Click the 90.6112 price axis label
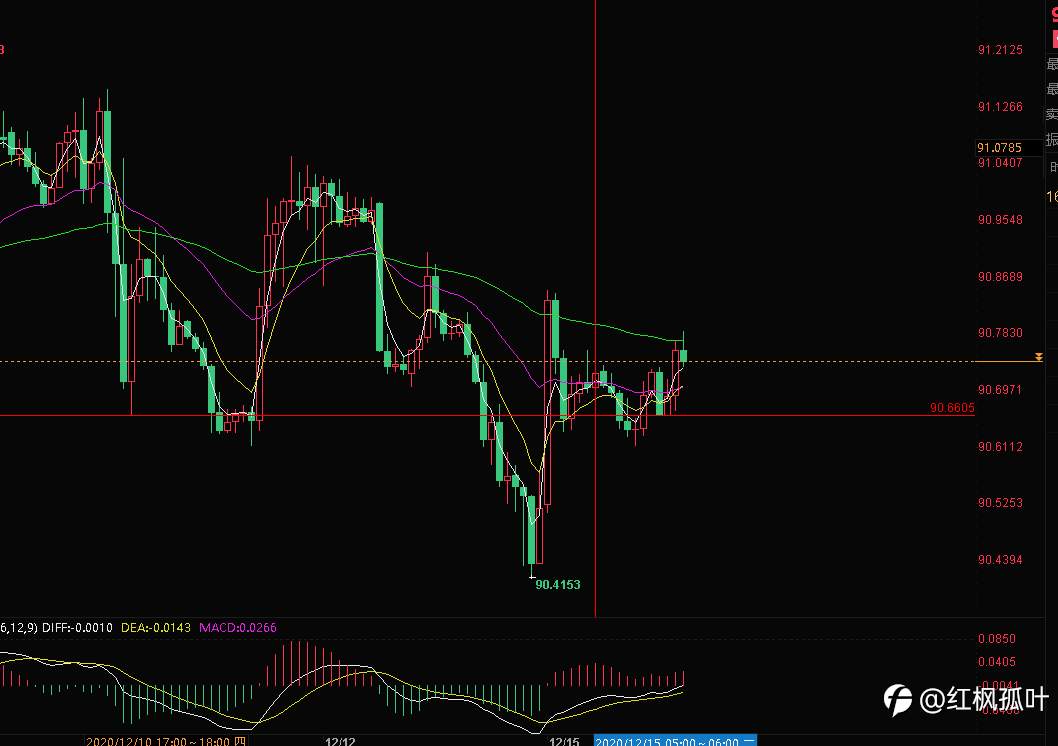This screenshot has width=1058, height=746. coord(1000,447)
